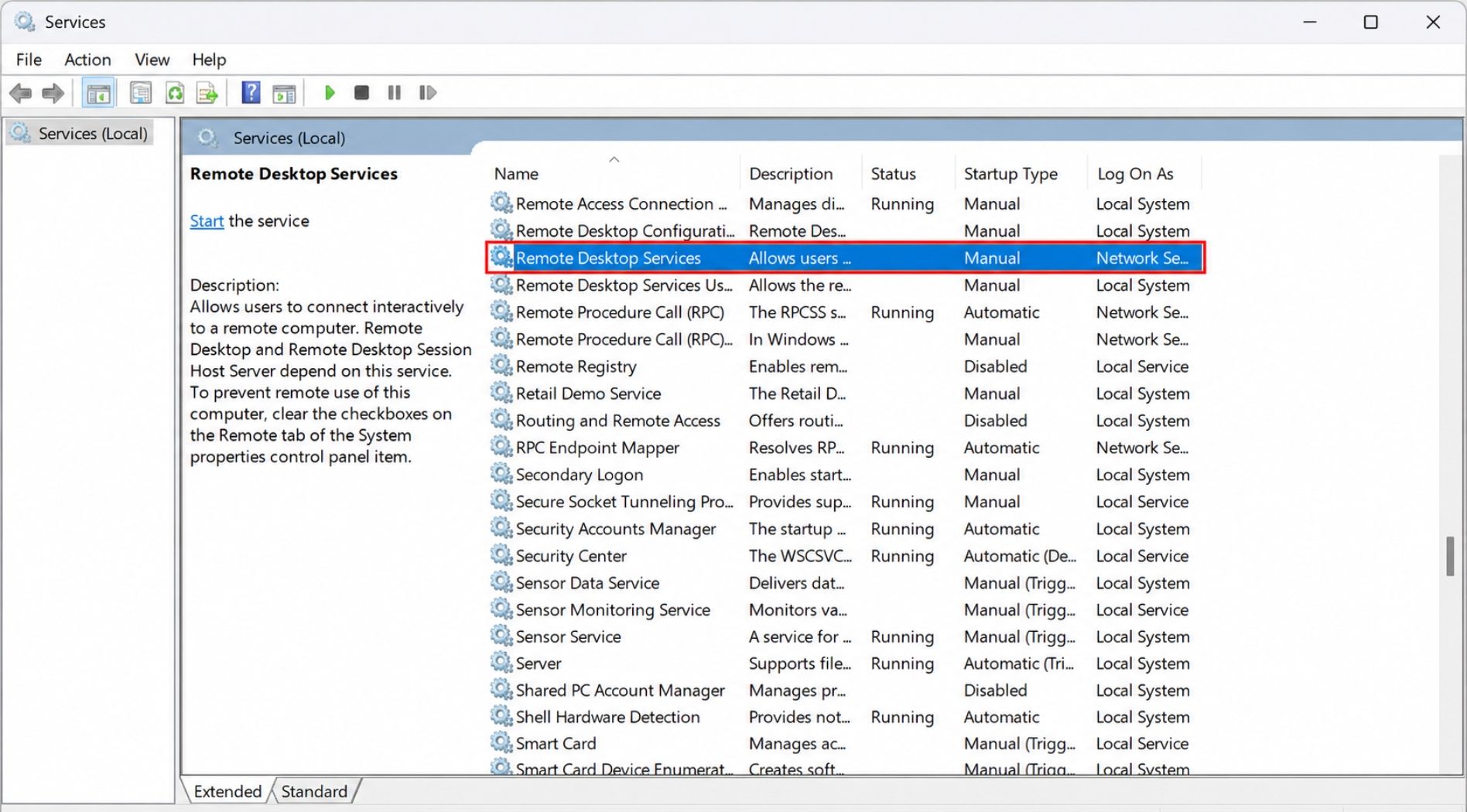Click the Refresh toolbar icon
The width and height of the screenshot is (1467, 812).
coord(175,94)
